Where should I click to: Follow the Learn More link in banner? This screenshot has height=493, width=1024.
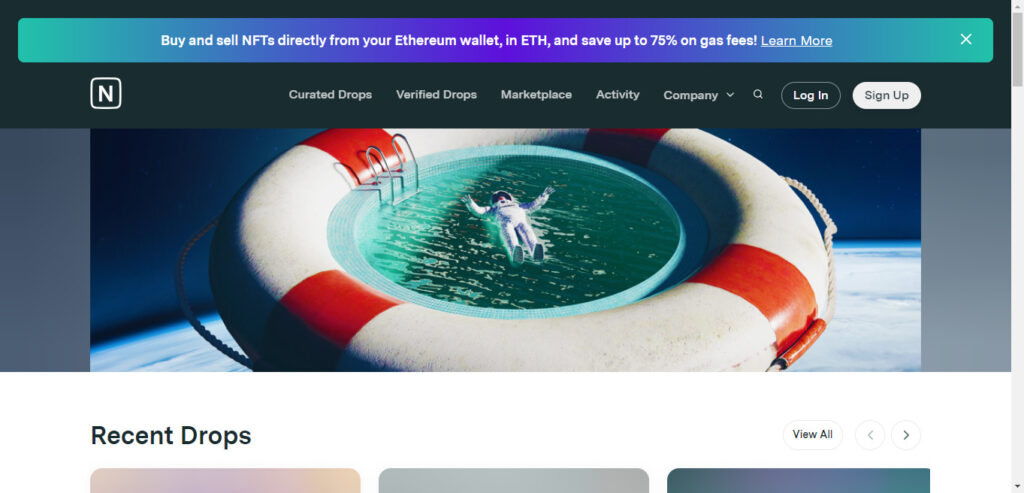[796, 40]
